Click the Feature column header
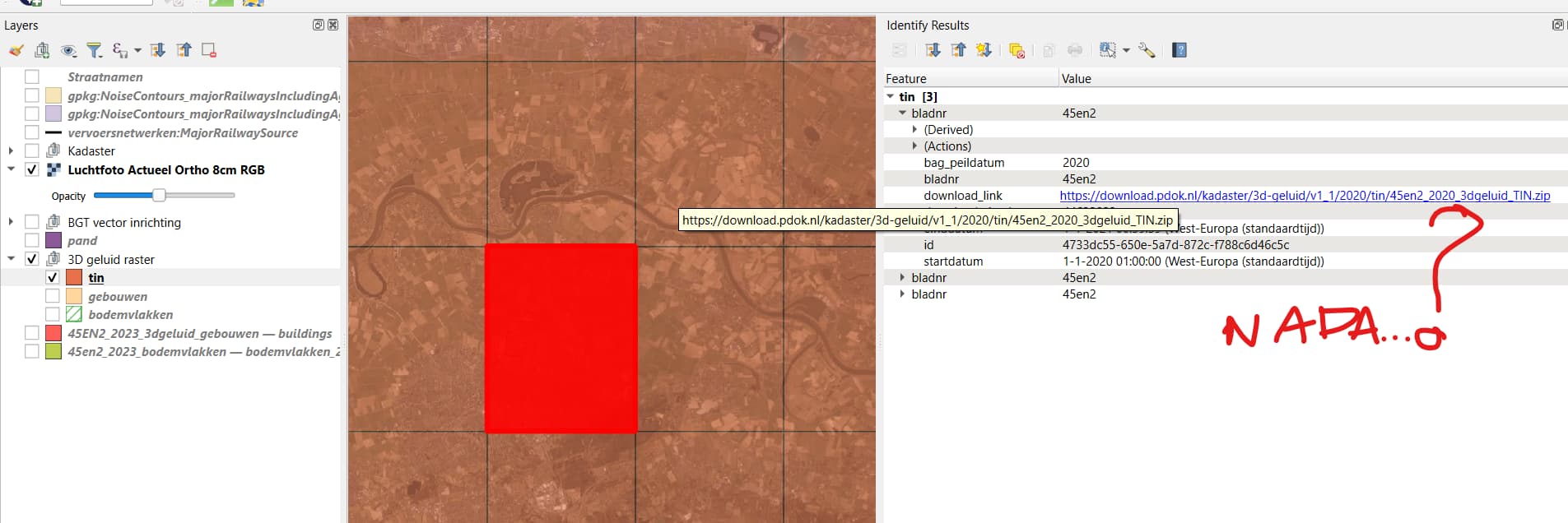Viewport: 1568px width, 523px height. 971,78
